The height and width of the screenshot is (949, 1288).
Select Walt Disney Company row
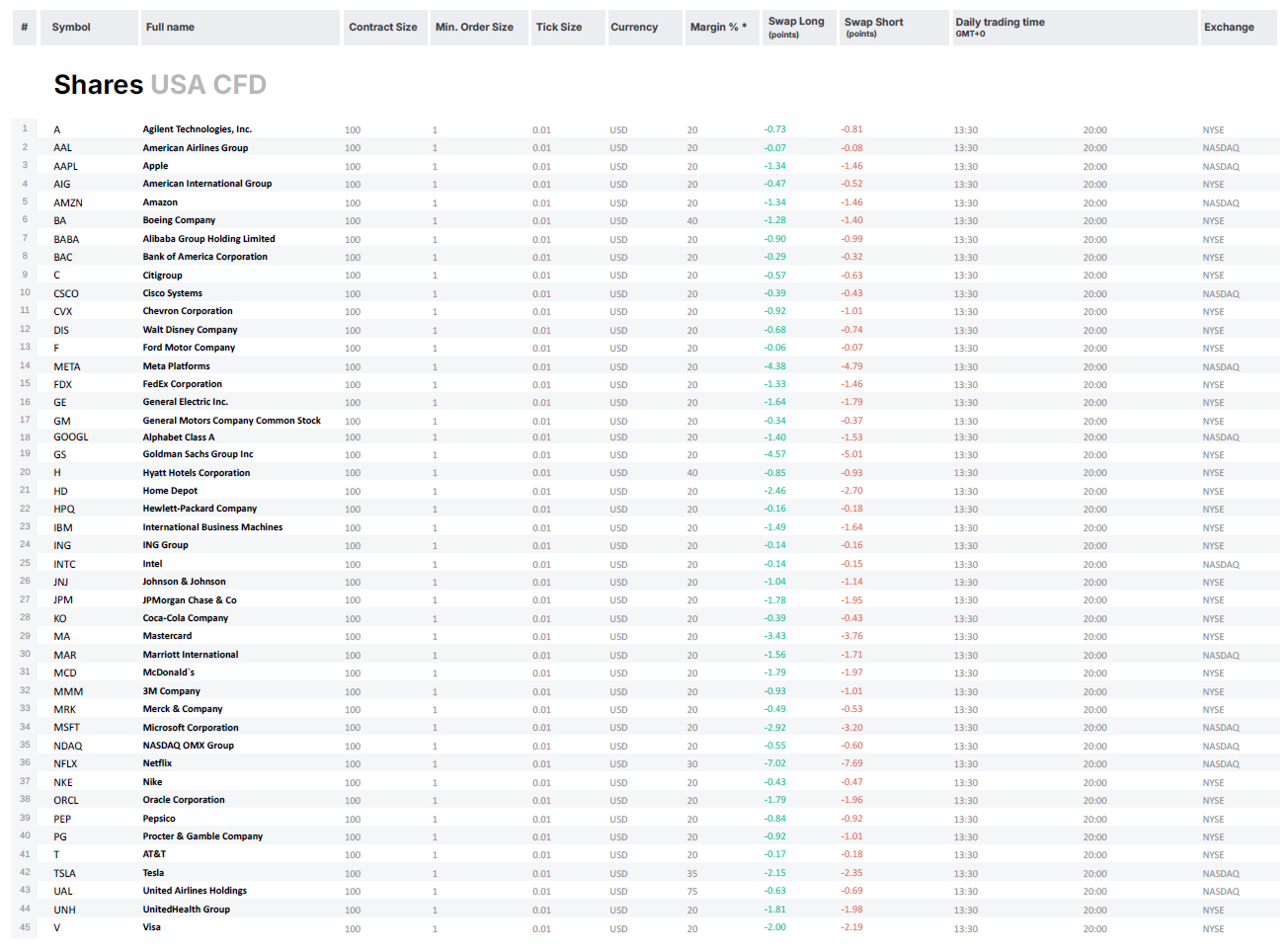(190, 330)
